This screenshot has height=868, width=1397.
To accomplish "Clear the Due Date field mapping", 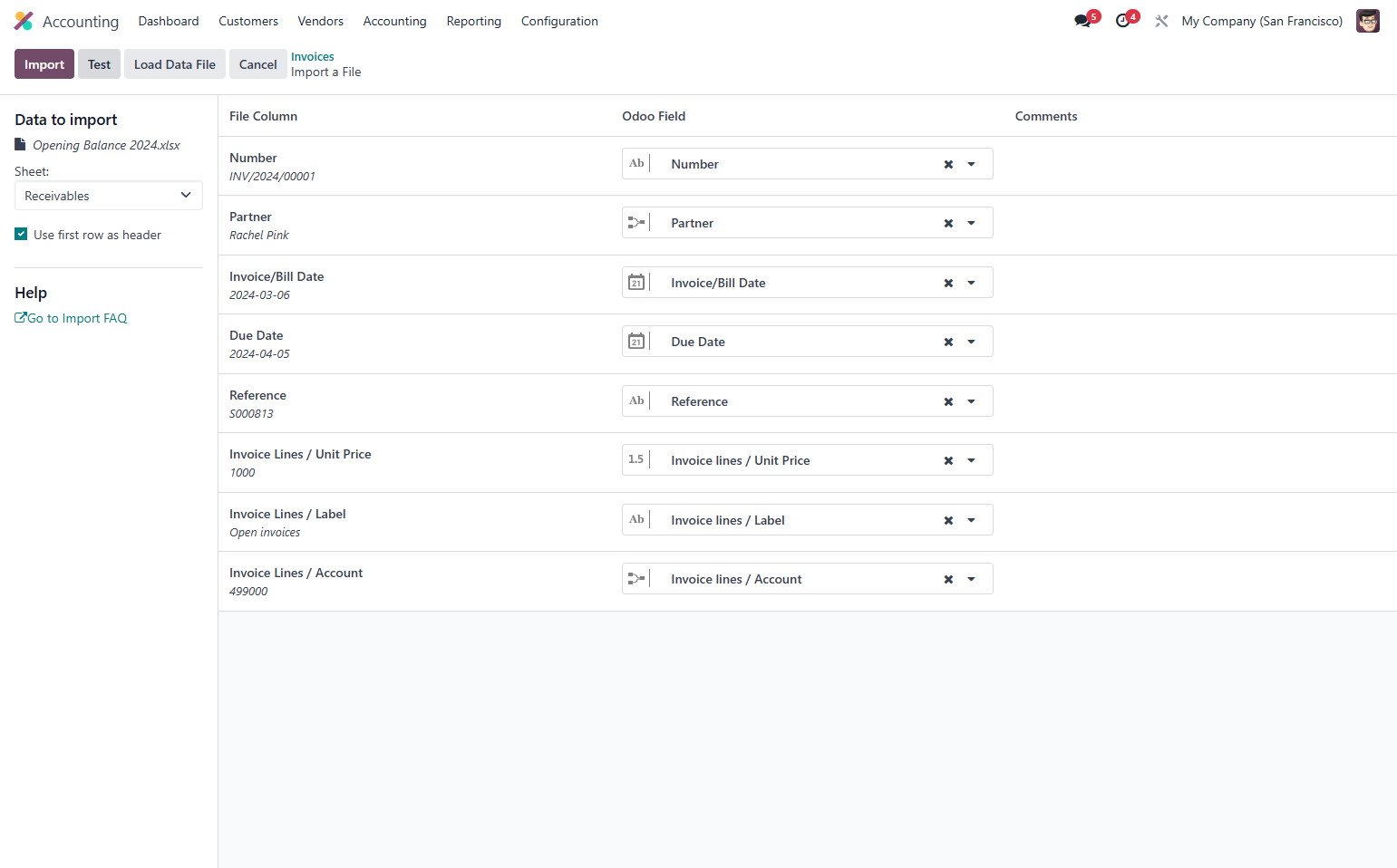I will click(x=948, y=342).
